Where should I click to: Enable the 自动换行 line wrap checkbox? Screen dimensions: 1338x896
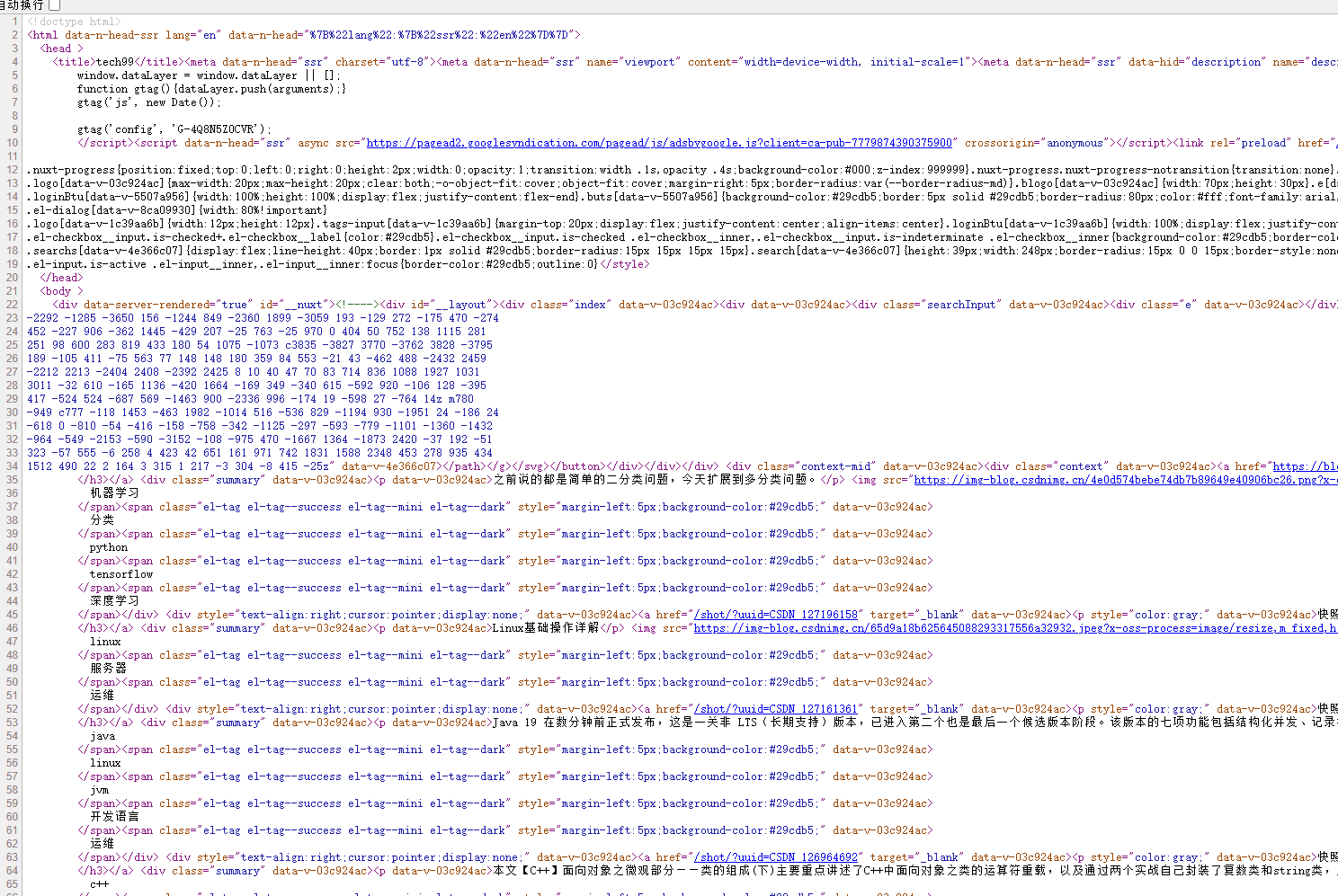tap(55, 5)
